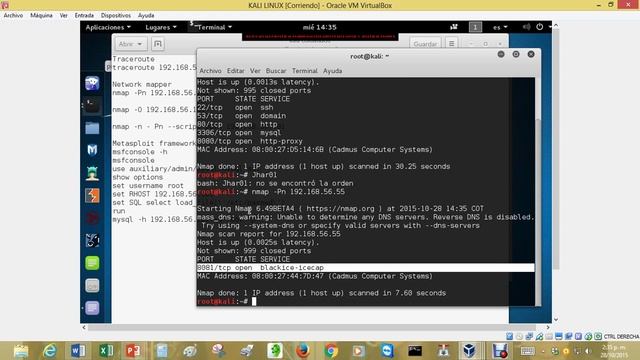Open PowerPoint from the Windows taskbar
This screenshot has height=360, width=640.
(133, 351)
